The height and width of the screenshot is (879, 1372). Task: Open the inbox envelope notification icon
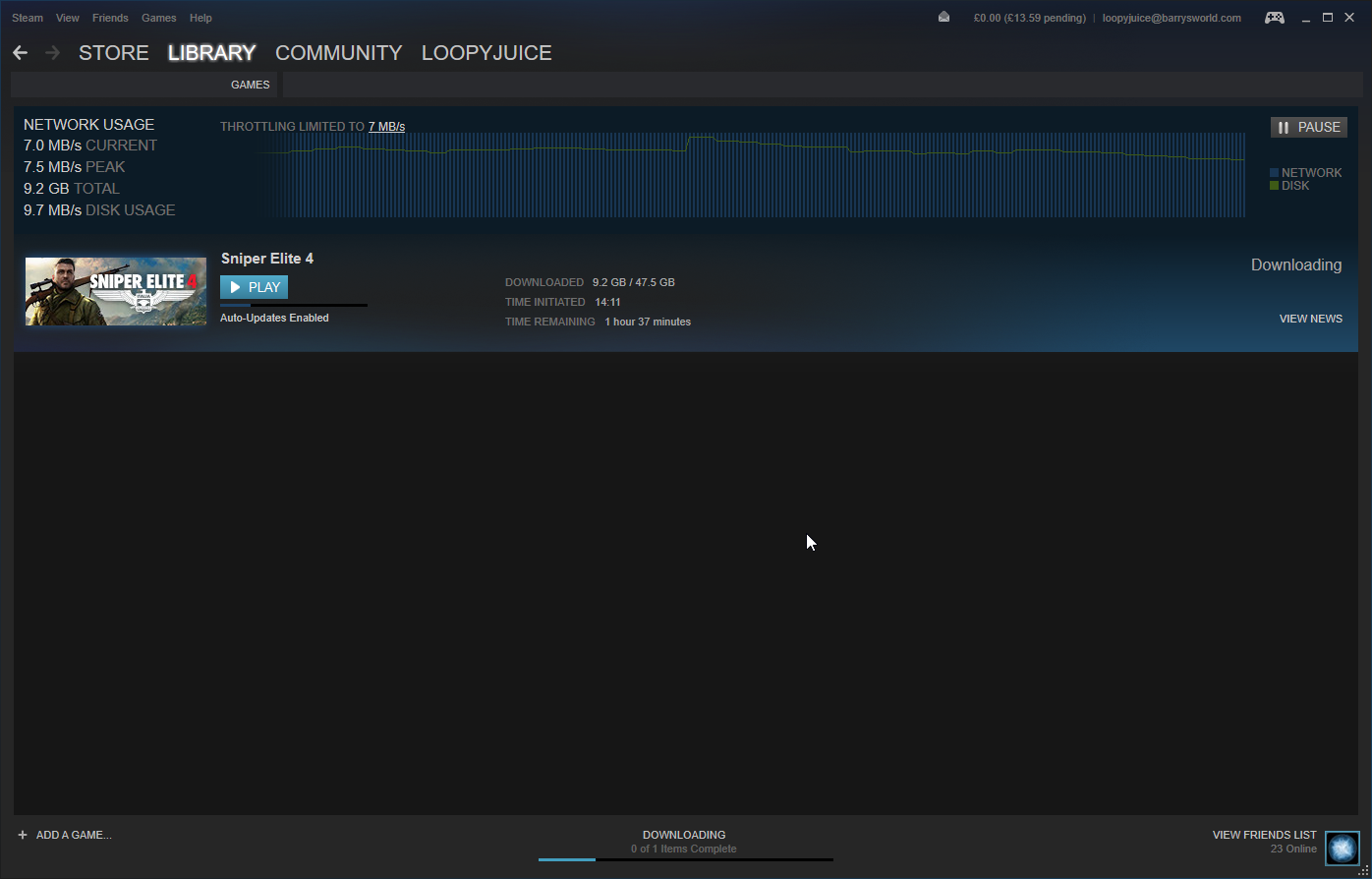click(x=943, y=17)
